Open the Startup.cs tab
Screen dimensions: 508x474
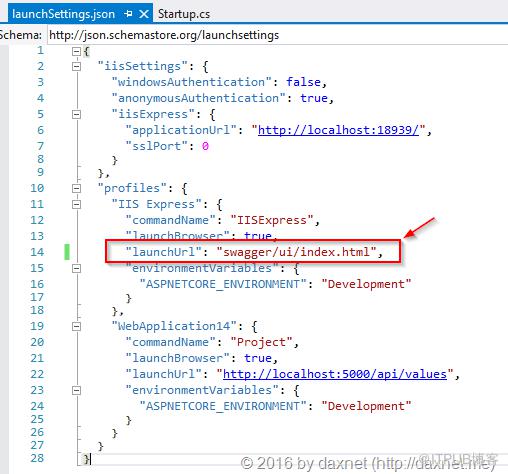[x=184, y=14]
